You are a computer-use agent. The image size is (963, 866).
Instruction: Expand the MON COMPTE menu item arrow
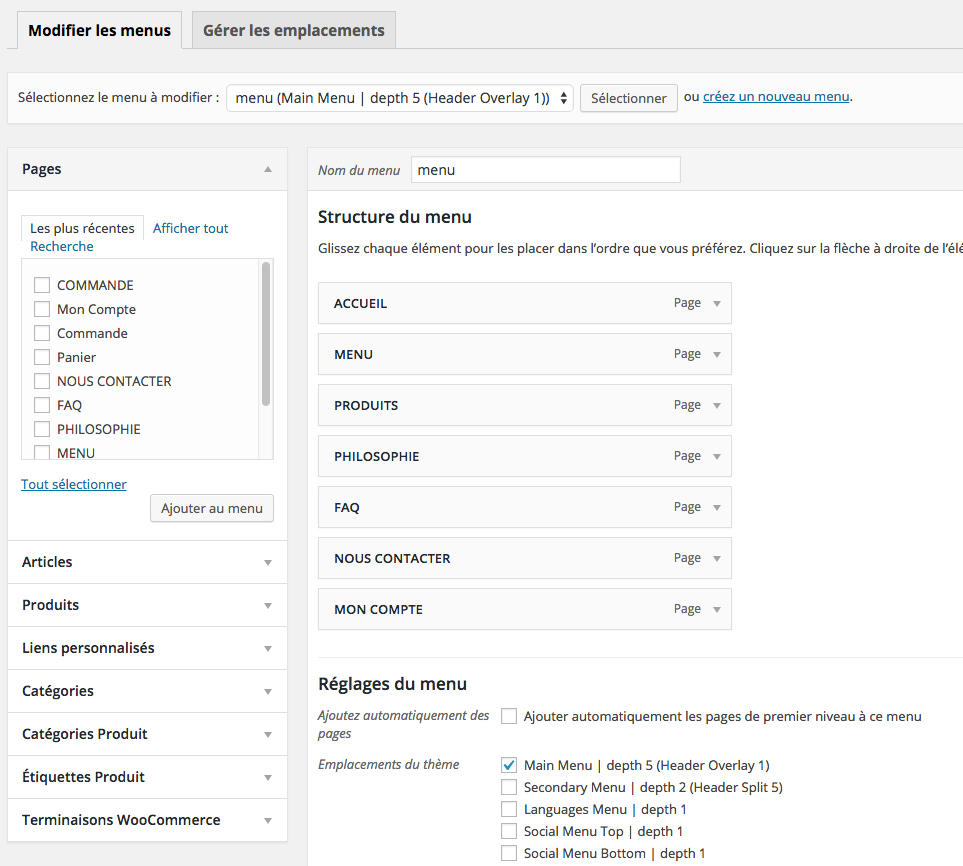717,609
